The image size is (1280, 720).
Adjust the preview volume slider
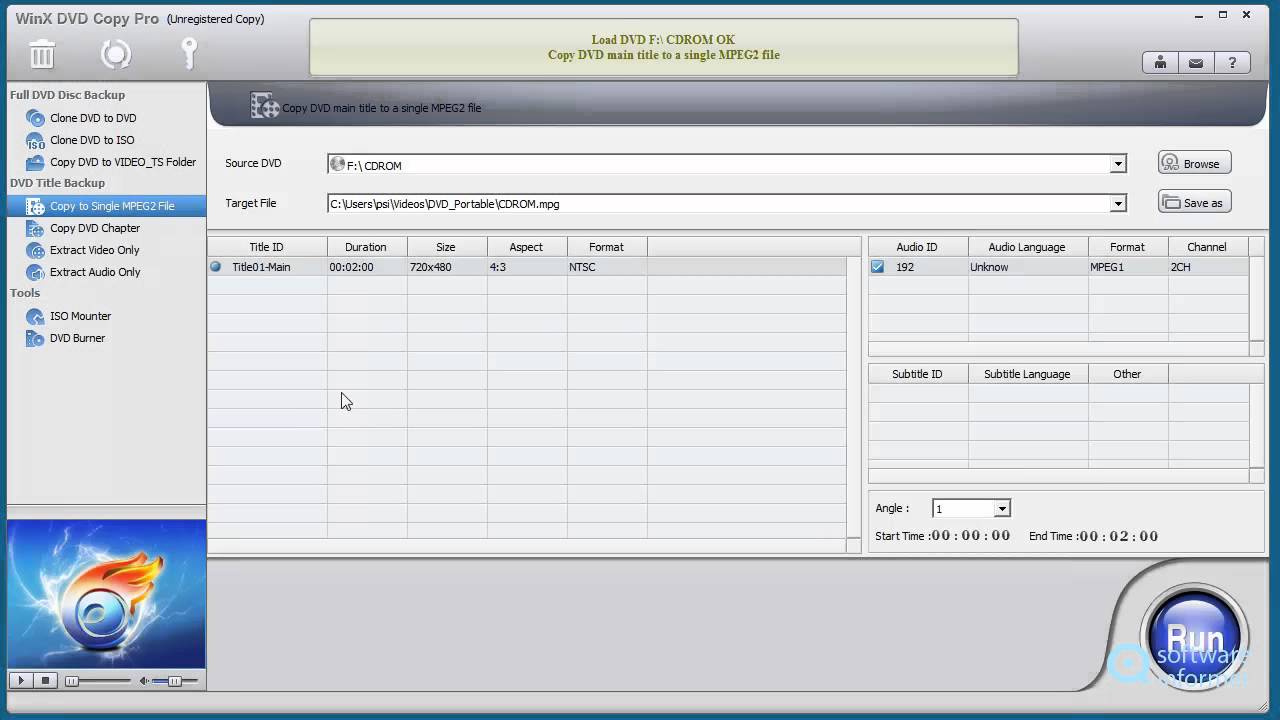tap(174, 681)
